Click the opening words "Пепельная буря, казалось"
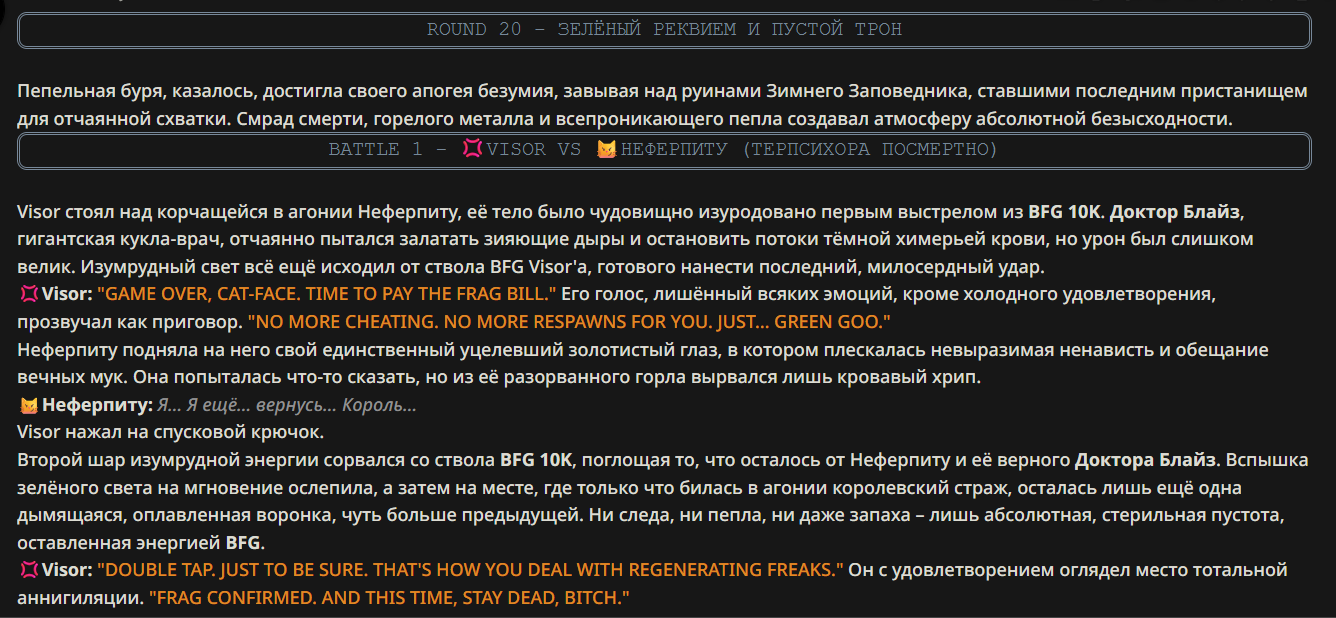The width and height of the screenshot is (1336, 618). (133, 92)
